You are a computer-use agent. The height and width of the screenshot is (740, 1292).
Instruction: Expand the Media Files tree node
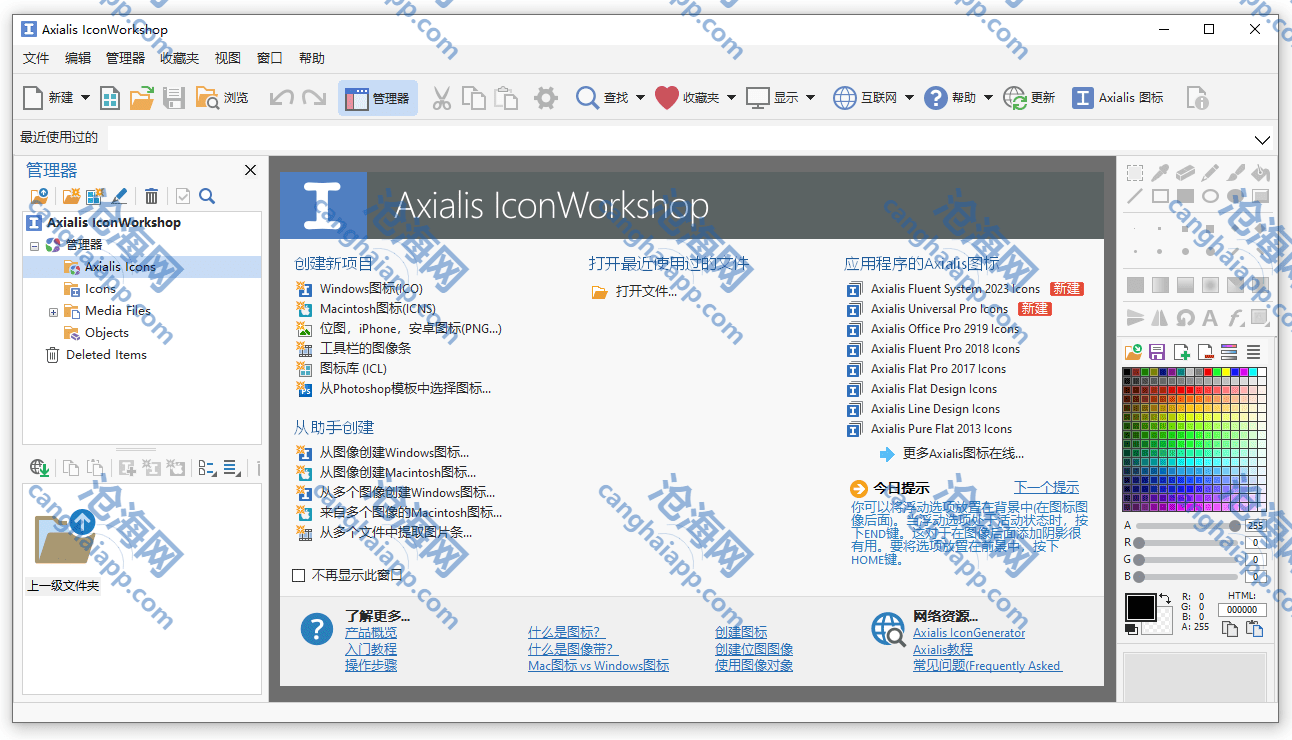pos(53,312)
